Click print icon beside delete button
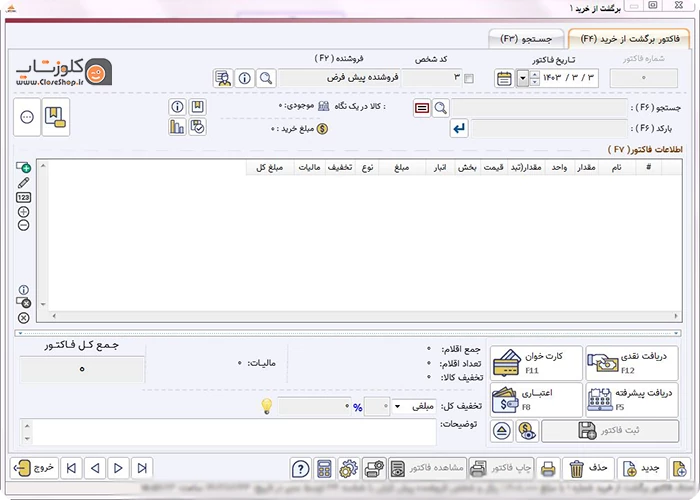Screen dimensions: 700x500 [548, 469]
